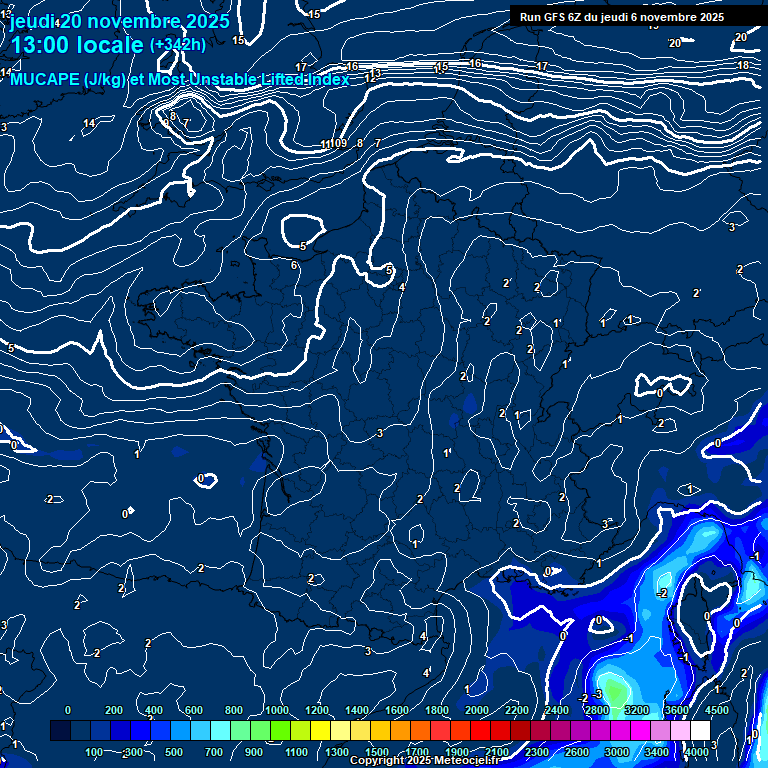Click the '-3' lifted index contour label
Screen dimensions: 768x768
coord(597,695)
